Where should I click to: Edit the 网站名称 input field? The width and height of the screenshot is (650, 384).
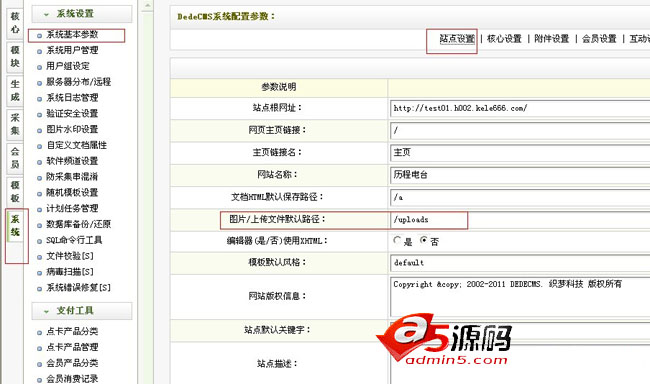pyautogui.click(x=520, y=175)
